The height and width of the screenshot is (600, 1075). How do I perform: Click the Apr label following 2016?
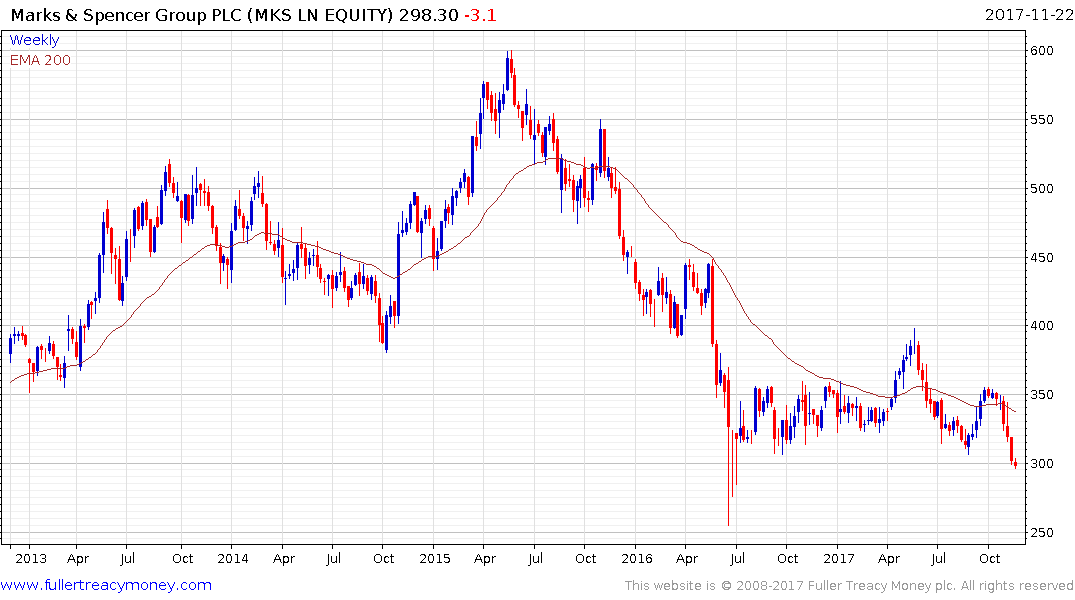click(687, 559)
